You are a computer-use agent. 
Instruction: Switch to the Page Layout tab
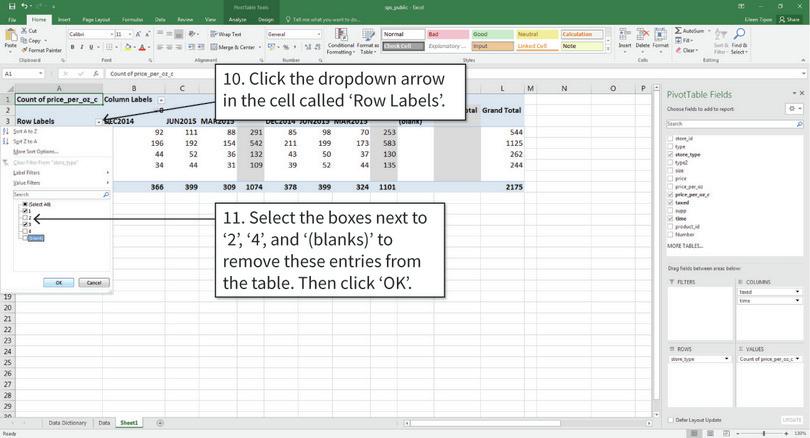click(96, 20)
